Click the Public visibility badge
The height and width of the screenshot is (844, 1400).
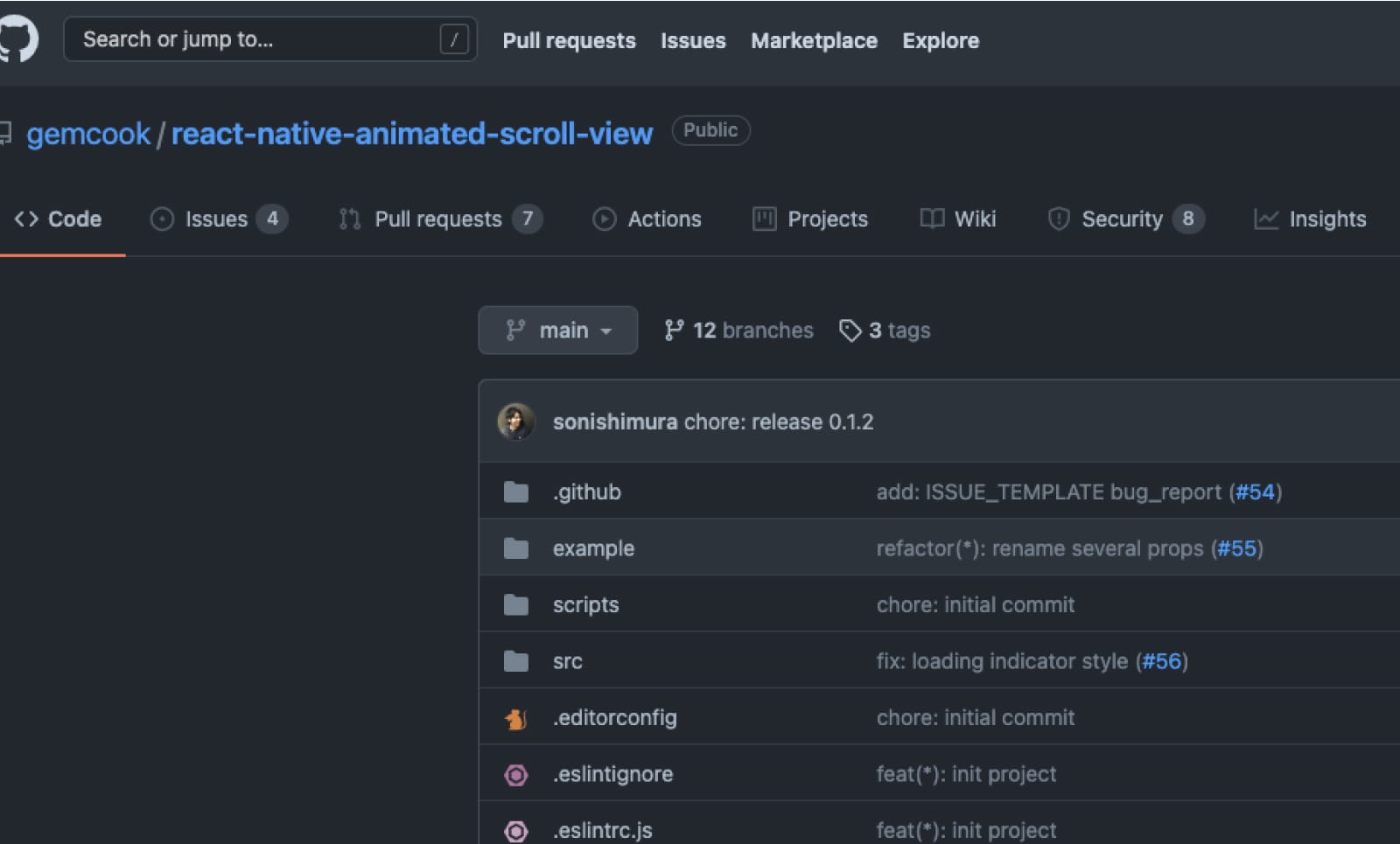(x=710, y=130)
